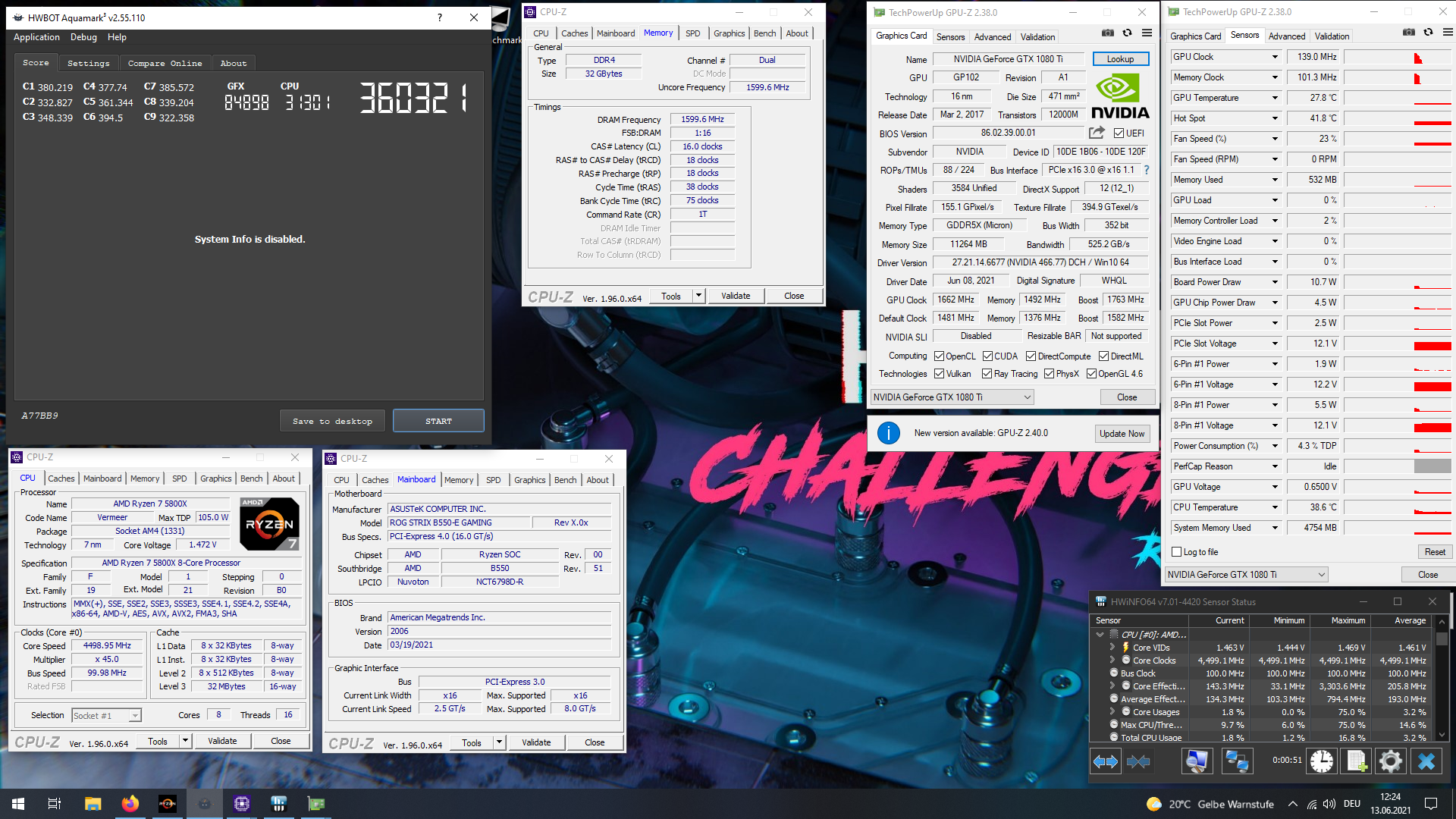Open Validation tab in GPU-Z Sensors window

(x=1332, y=36)
